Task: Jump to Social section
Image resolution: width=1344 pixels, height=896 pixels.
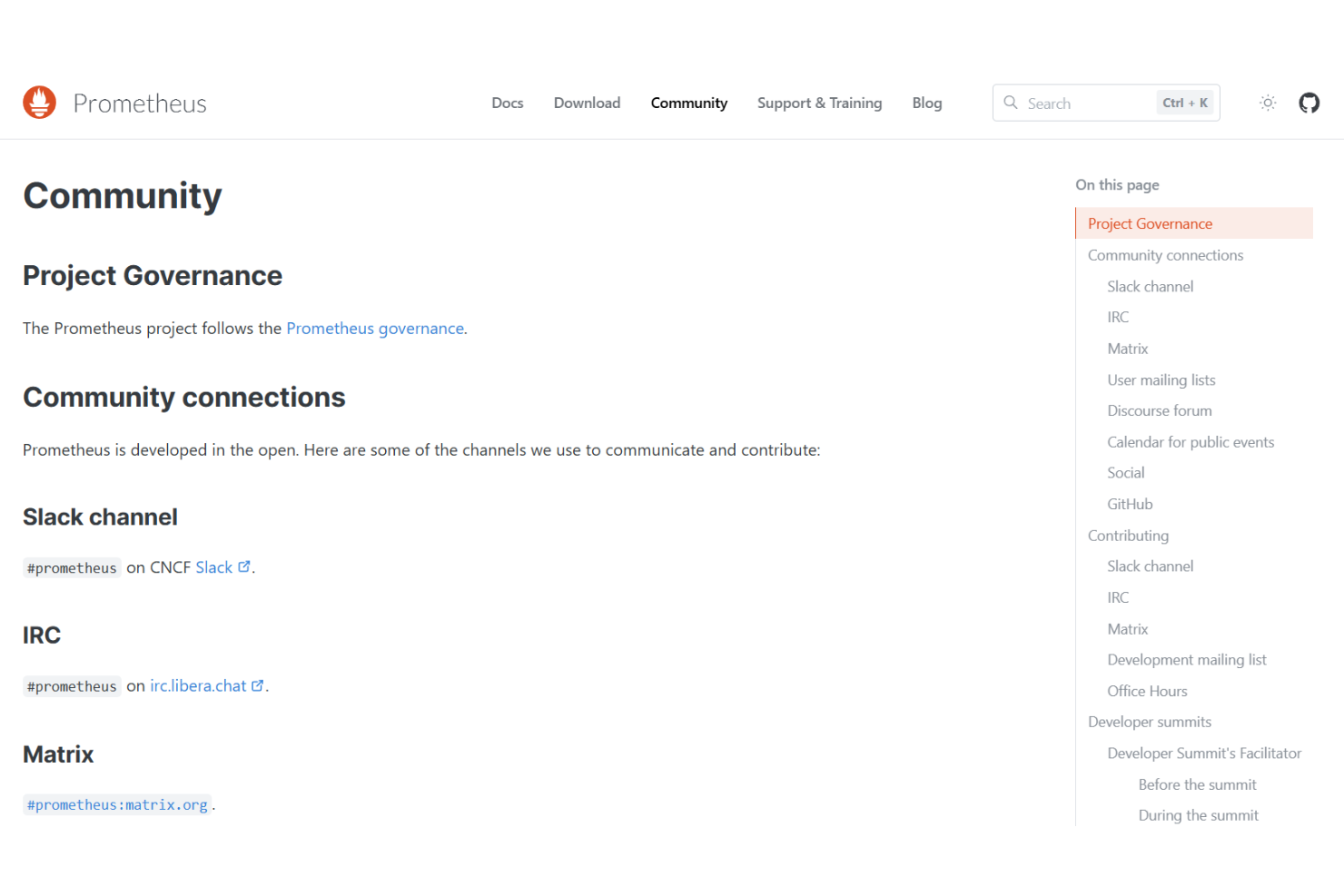Action: [1126, 472]
